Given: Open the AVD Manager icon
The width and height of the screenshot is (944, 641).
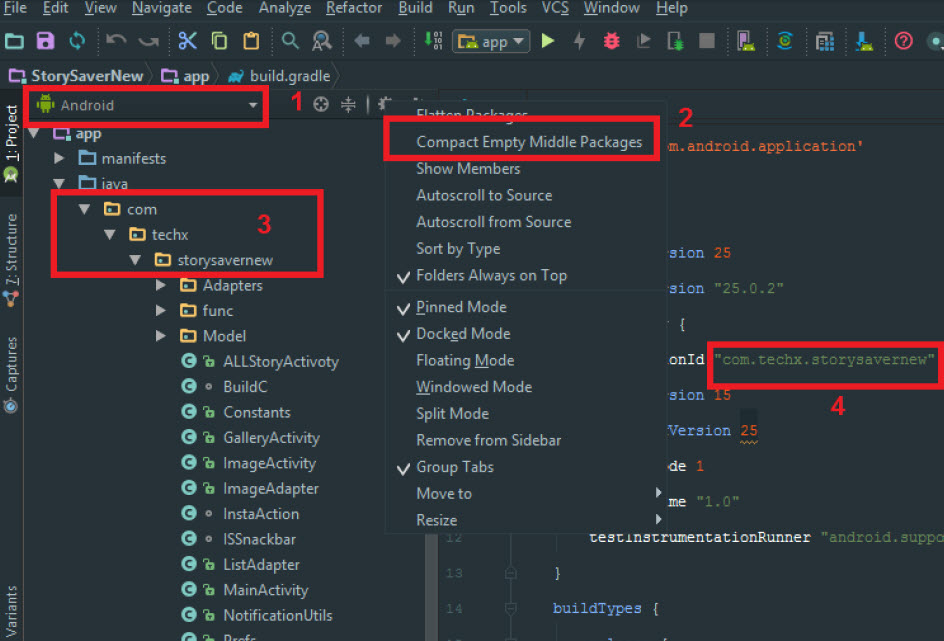Looking at the screenshot, I should click(746, 41).
